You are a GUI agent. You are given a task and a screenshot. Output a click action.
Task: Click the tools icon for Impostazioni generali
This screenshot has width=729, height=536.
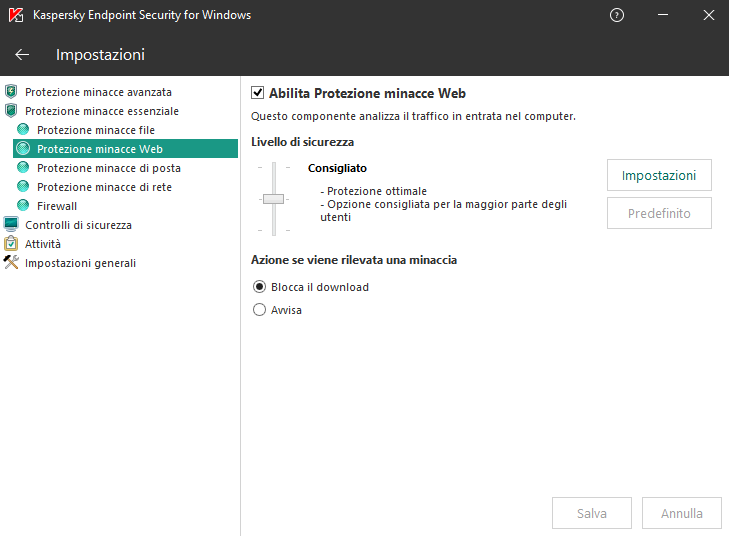click(11, 262)
